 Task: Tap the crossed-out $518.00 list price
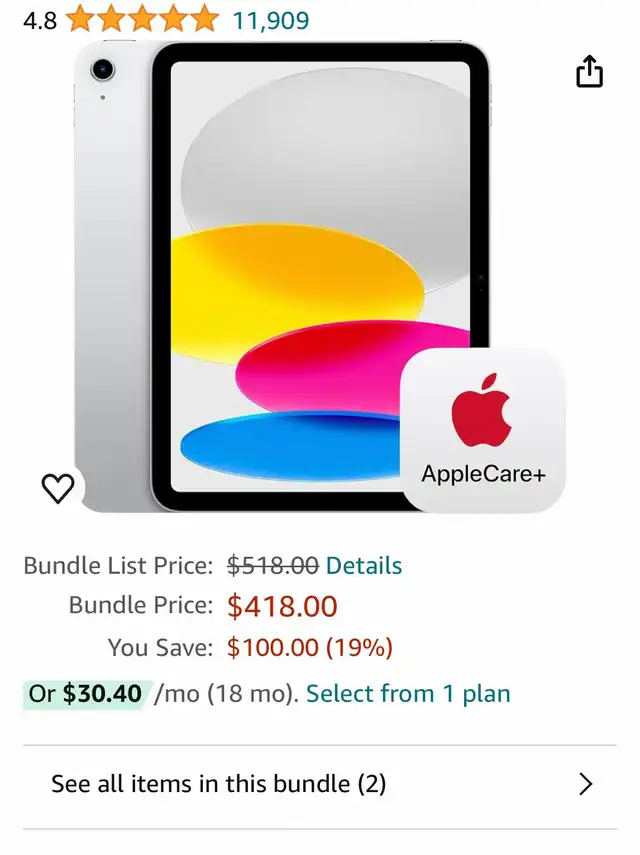(273, 565)
